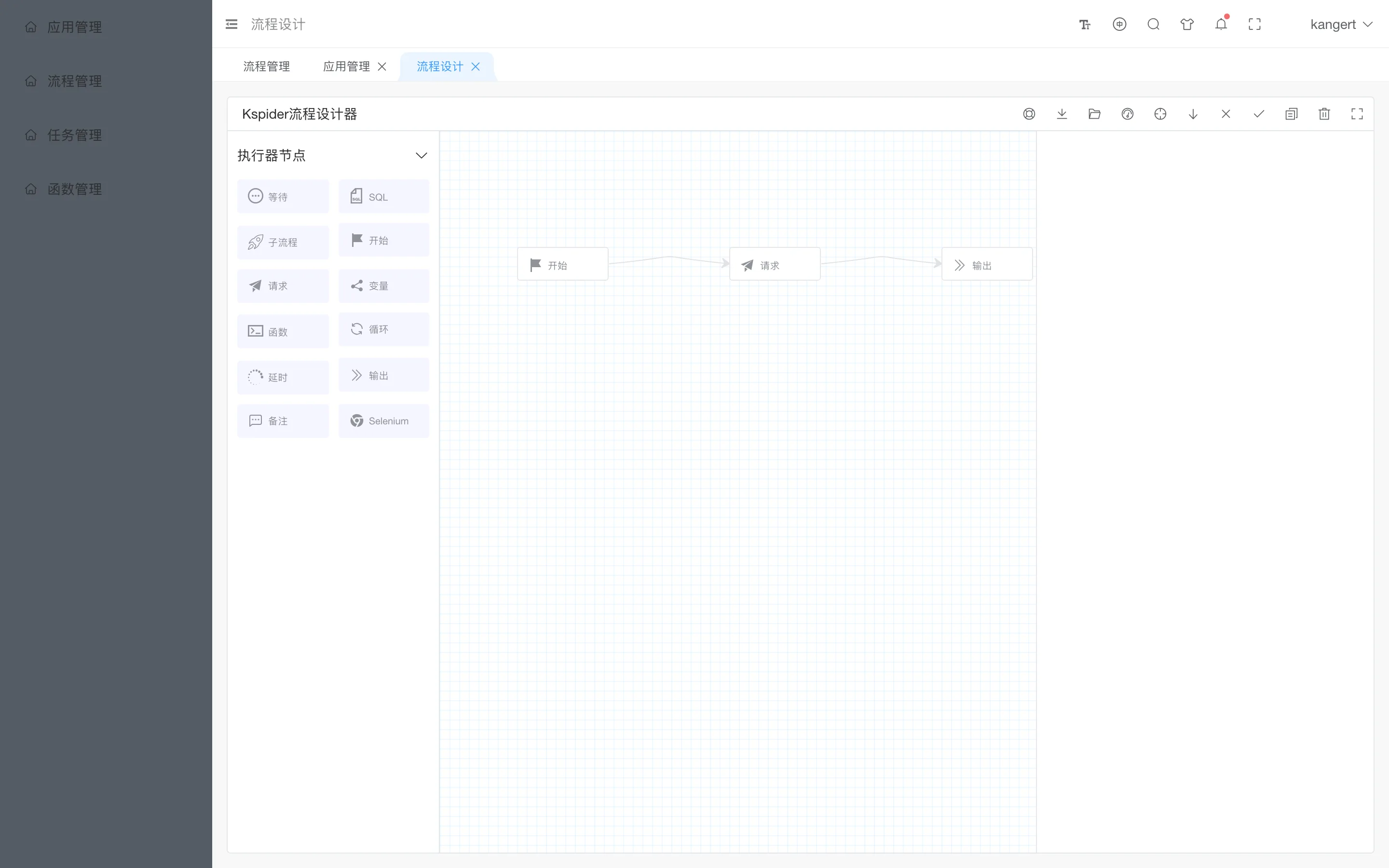Open 函数管理 in the sidebar
This screenshot has height=868, width=1389.
(x=106, y=189)
